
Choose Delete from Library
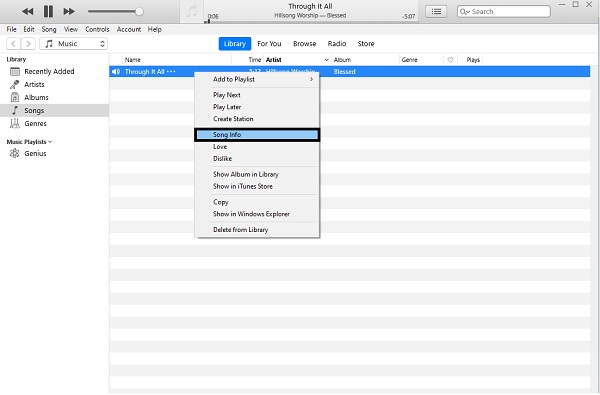(257, 230)
